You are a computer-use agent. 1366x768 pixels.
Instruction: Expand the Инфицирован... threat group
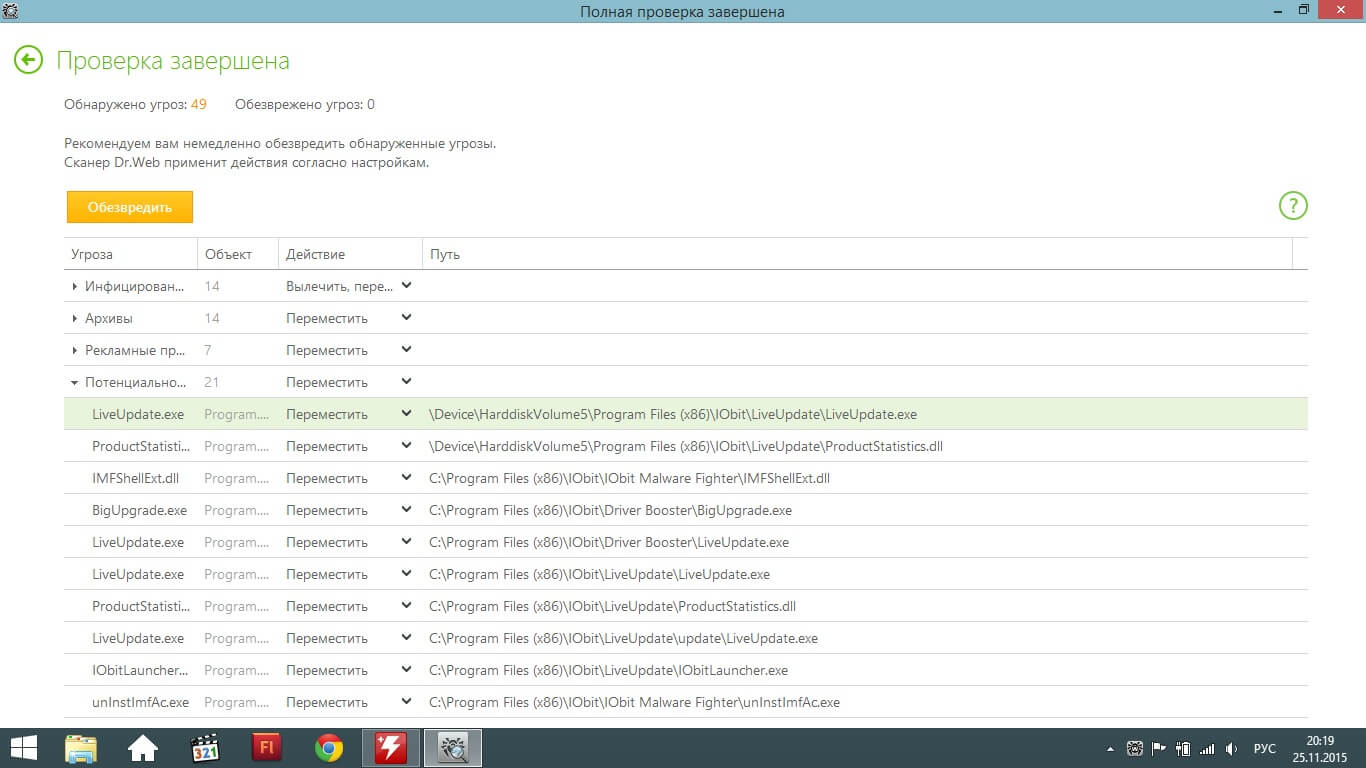pos(75,287)
